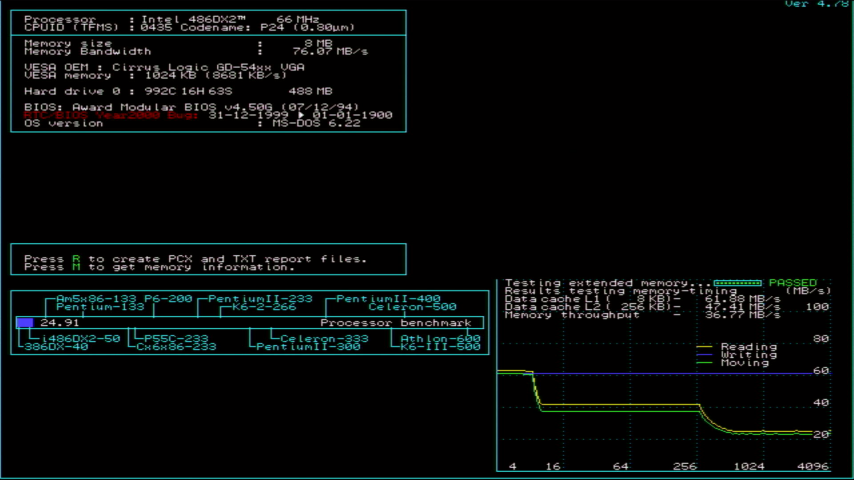This screenshot has height=480, width=854.
Task: Click the green R key hint
Action: pos(75,259)
